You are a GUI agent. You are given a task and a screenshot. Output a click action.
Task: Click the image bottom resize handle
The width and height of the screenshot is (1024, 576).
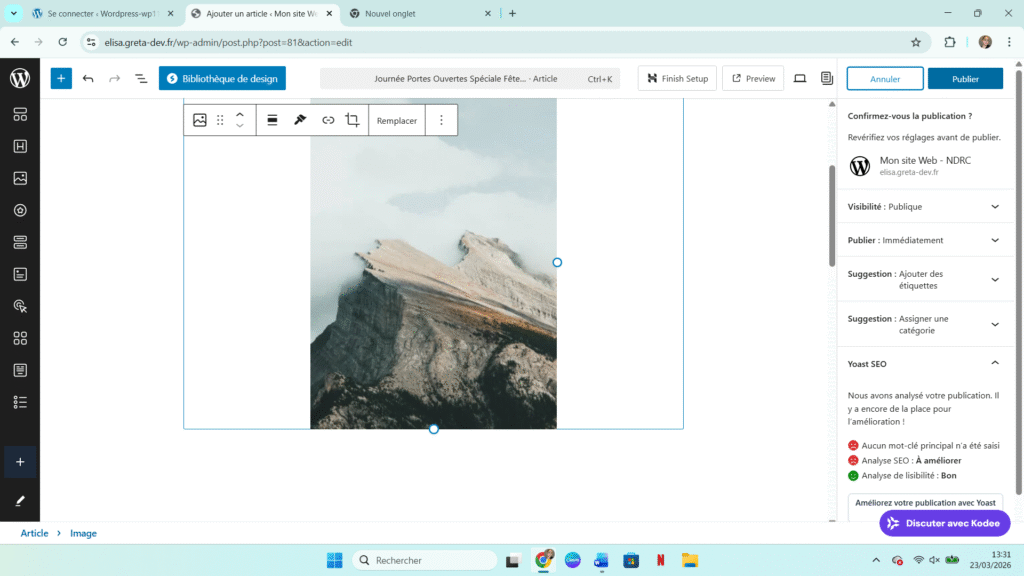pyautogui.click(x=433, y=429)
